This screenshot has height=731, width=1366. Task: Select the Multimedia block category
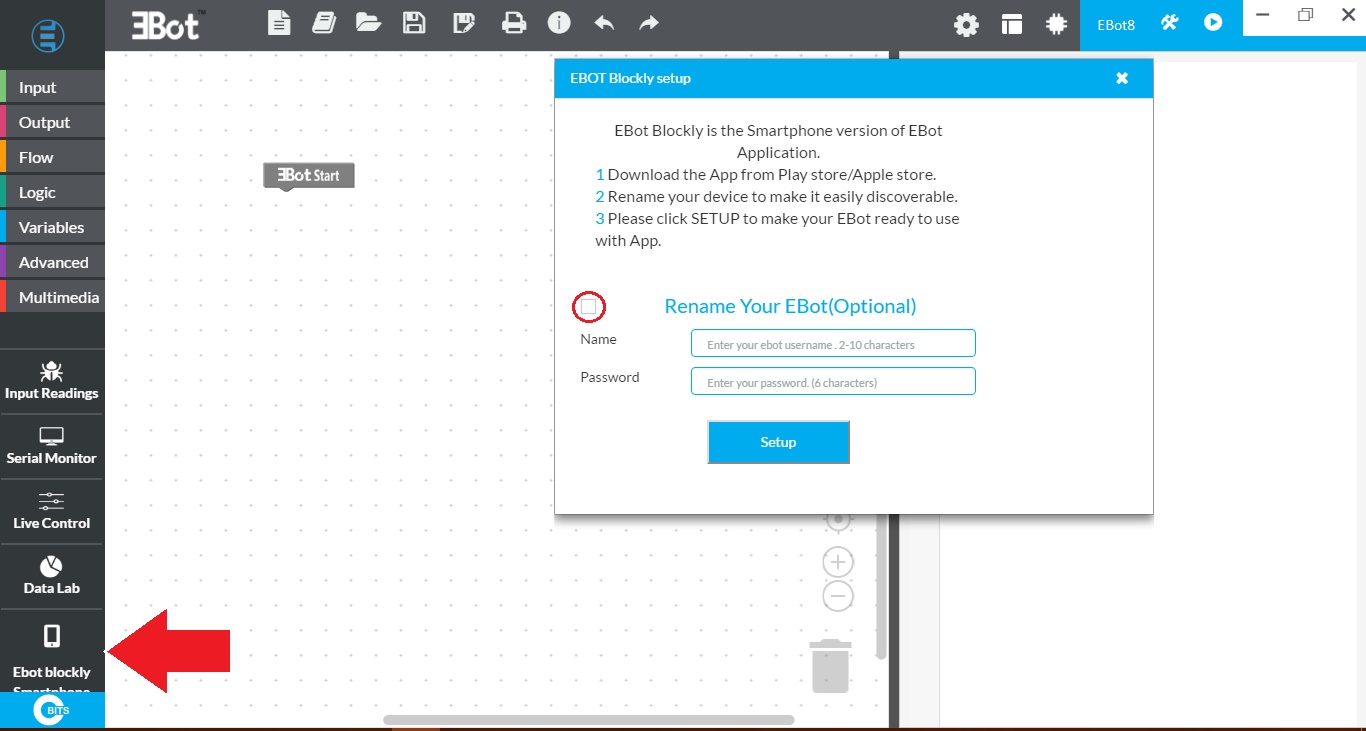point(52,297)
